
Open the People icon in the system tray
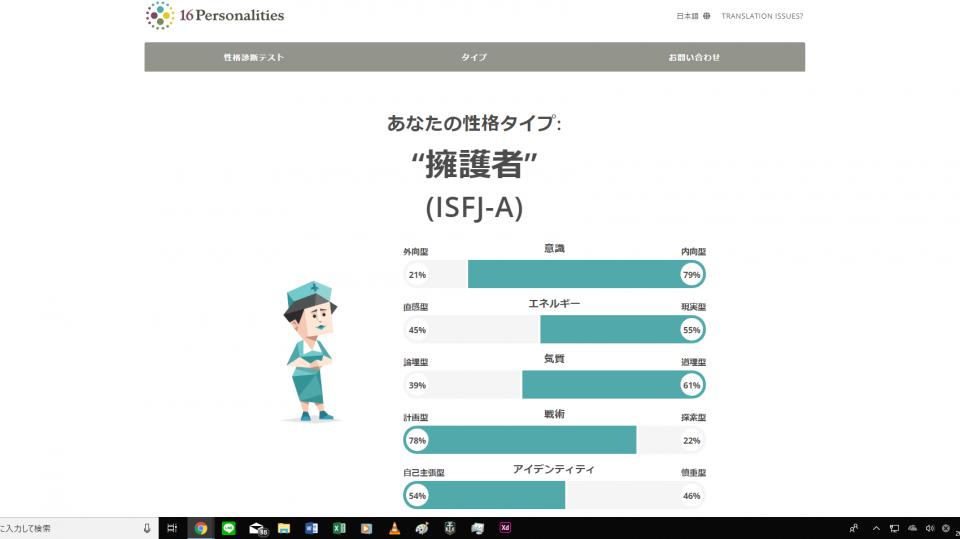point(854,528)
